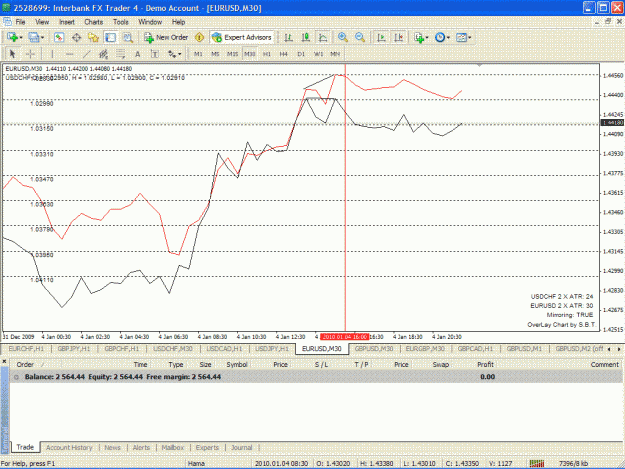625x469 pixels.
Task: Switch to bar chart display
Action: 289,37
